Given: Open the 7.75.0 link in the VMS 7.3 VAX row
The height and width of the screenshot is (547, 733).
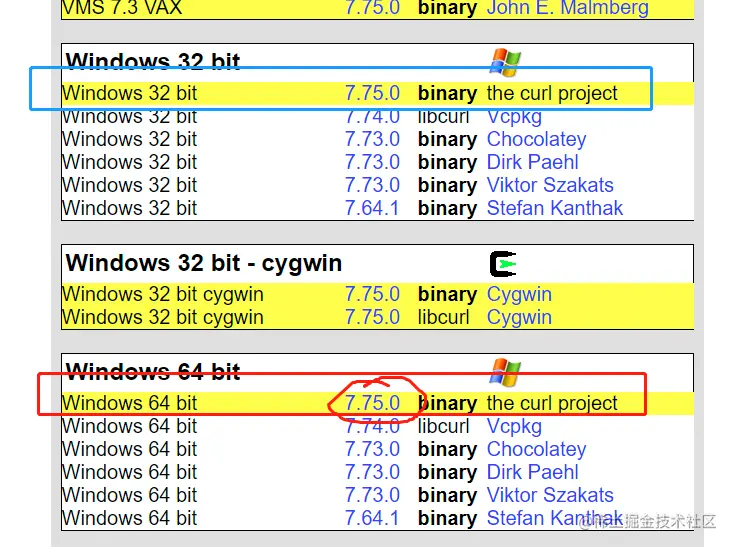Looking at the screenshot, I should (x=373, y=8).
